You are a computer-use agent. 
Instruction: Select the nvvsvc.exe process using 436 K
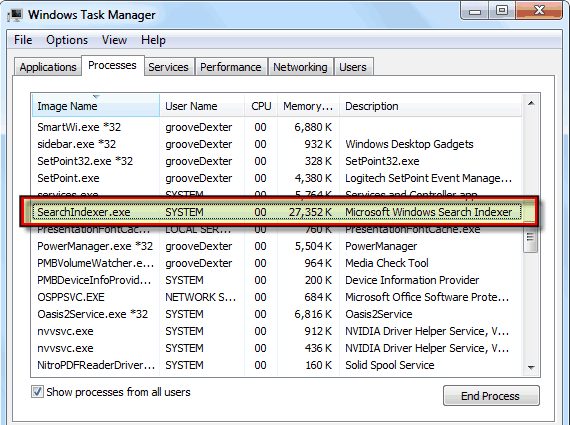click(x=277, y=348)
